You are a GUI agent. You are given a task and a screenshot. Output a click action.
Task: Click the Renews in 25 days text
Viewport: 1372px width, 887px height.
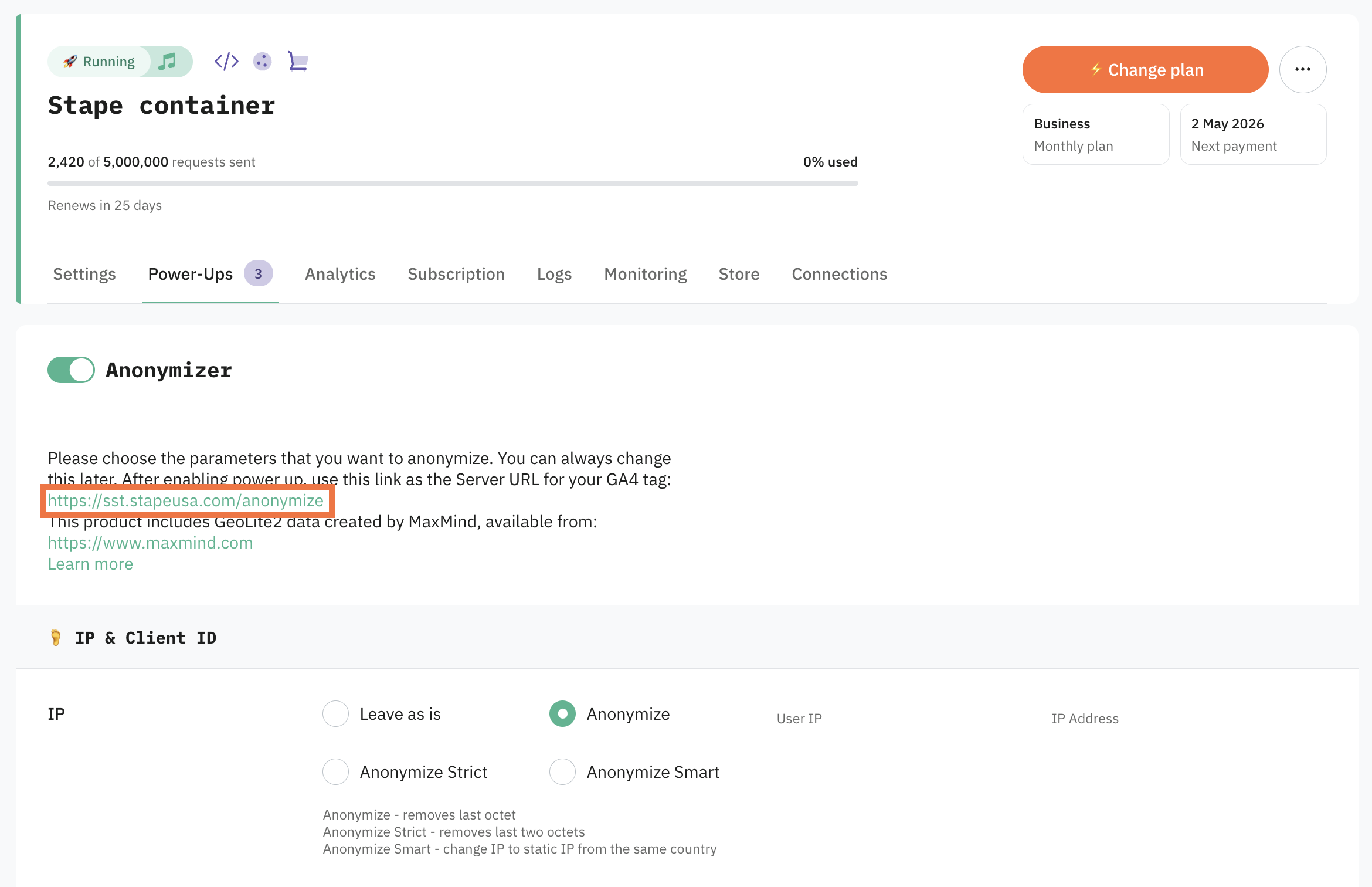(104, 205)
